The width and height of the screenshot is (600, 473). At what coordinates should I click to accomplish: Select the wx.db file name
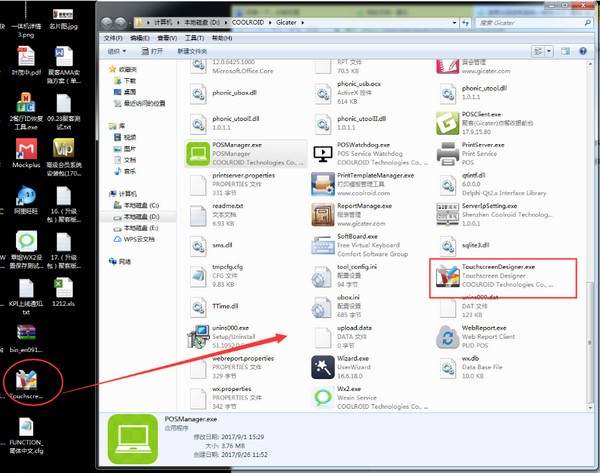click(x=470, y=358)
